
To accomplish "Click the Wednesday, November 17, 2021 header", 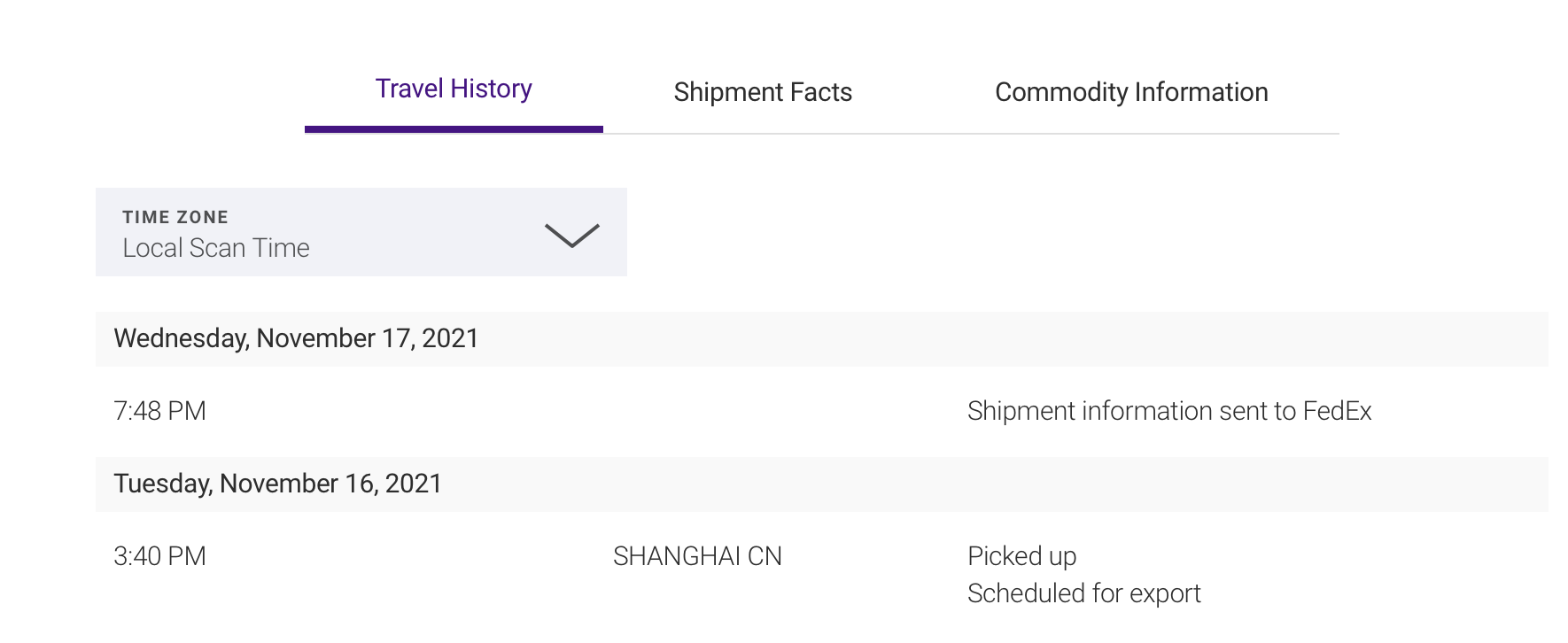I will pos(296,338).
